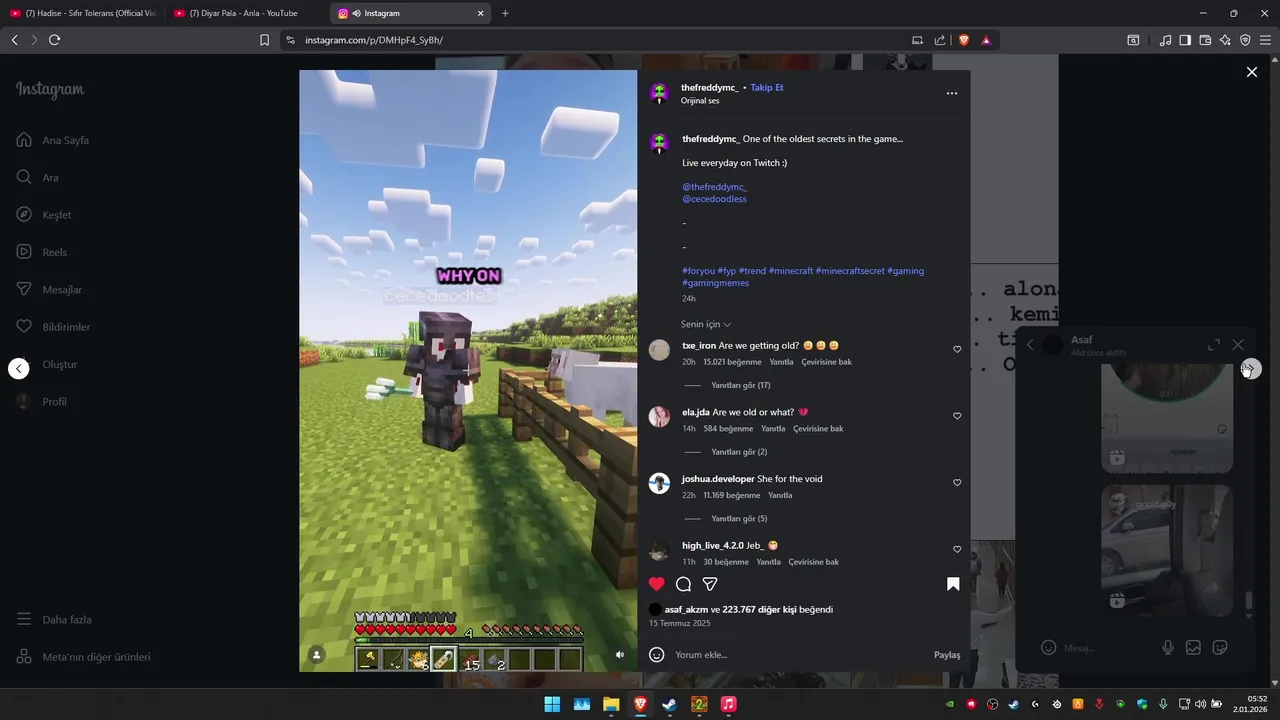1280x720 pixels.
Task: Click the microphone icon in the chat box
Action: [x=1168, y=647]
